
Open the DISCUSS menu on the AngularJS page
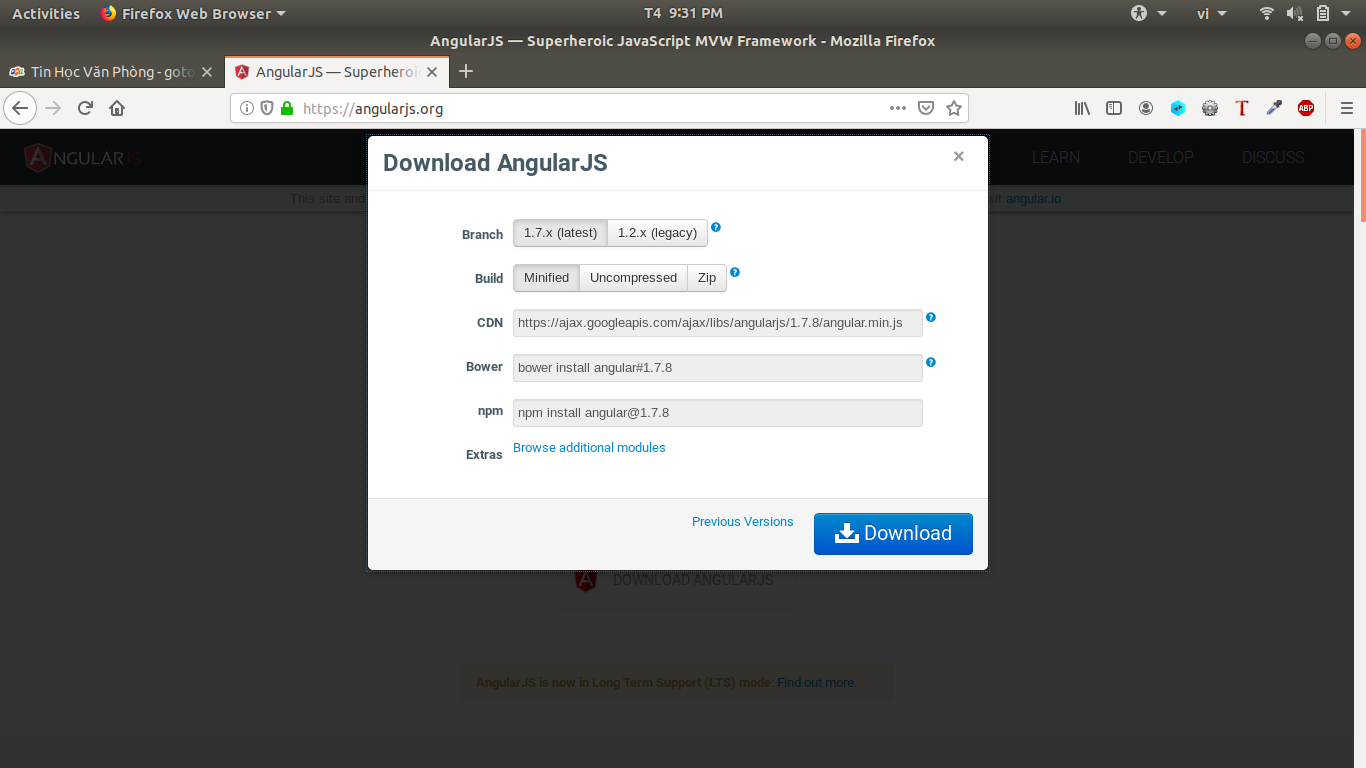pyautogui.click(x=1273, y=157)
